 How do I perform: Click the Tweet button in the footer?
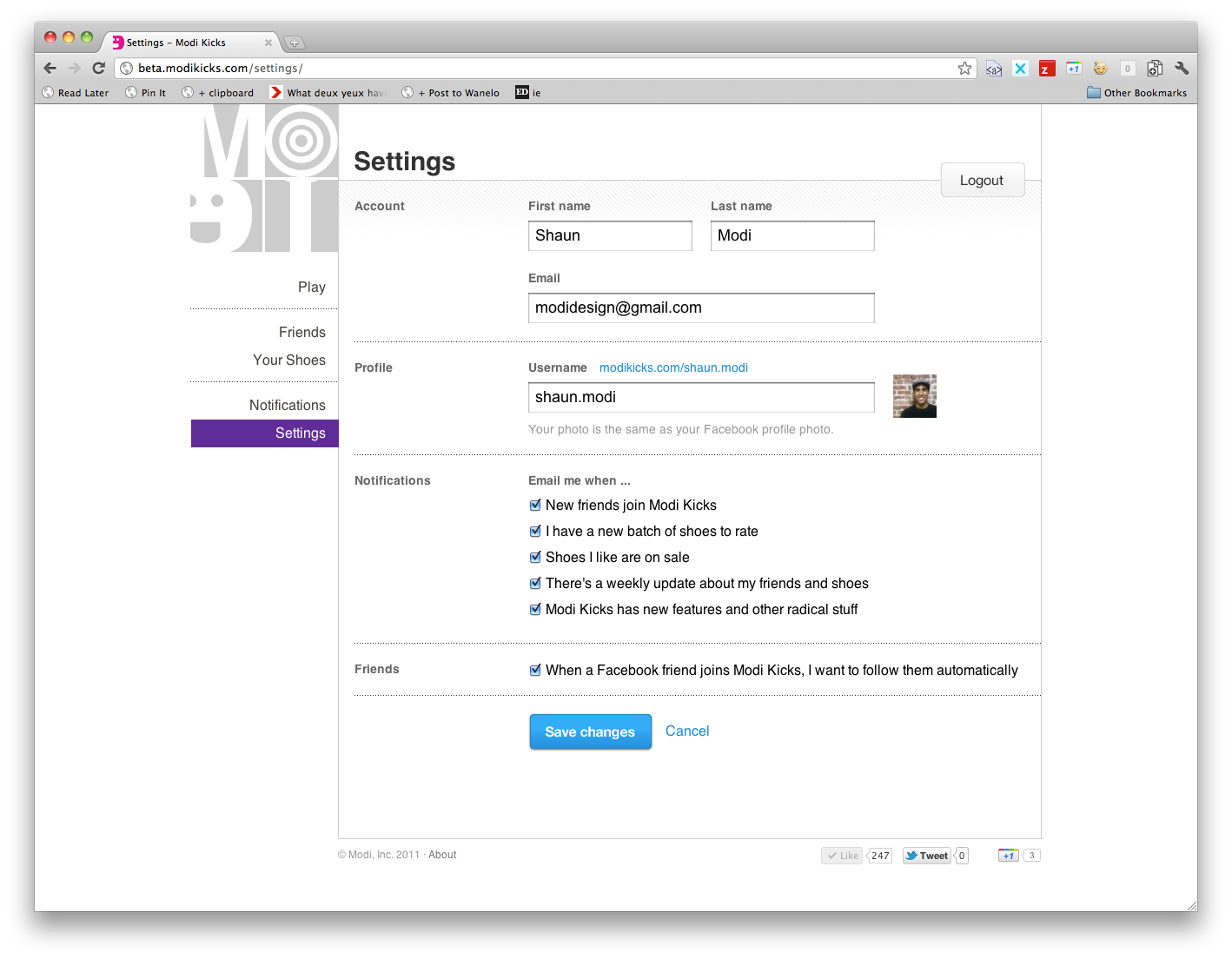[x=927, y=856]
